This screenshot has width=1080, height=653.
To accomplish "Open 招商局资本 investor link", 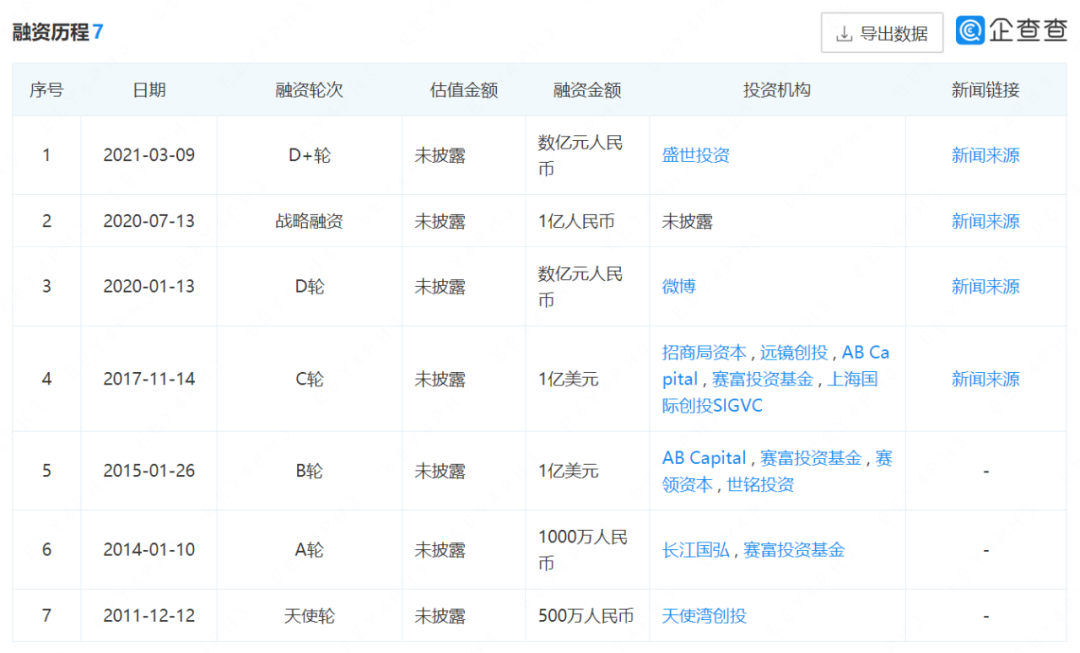I will [x=704, y=352].
